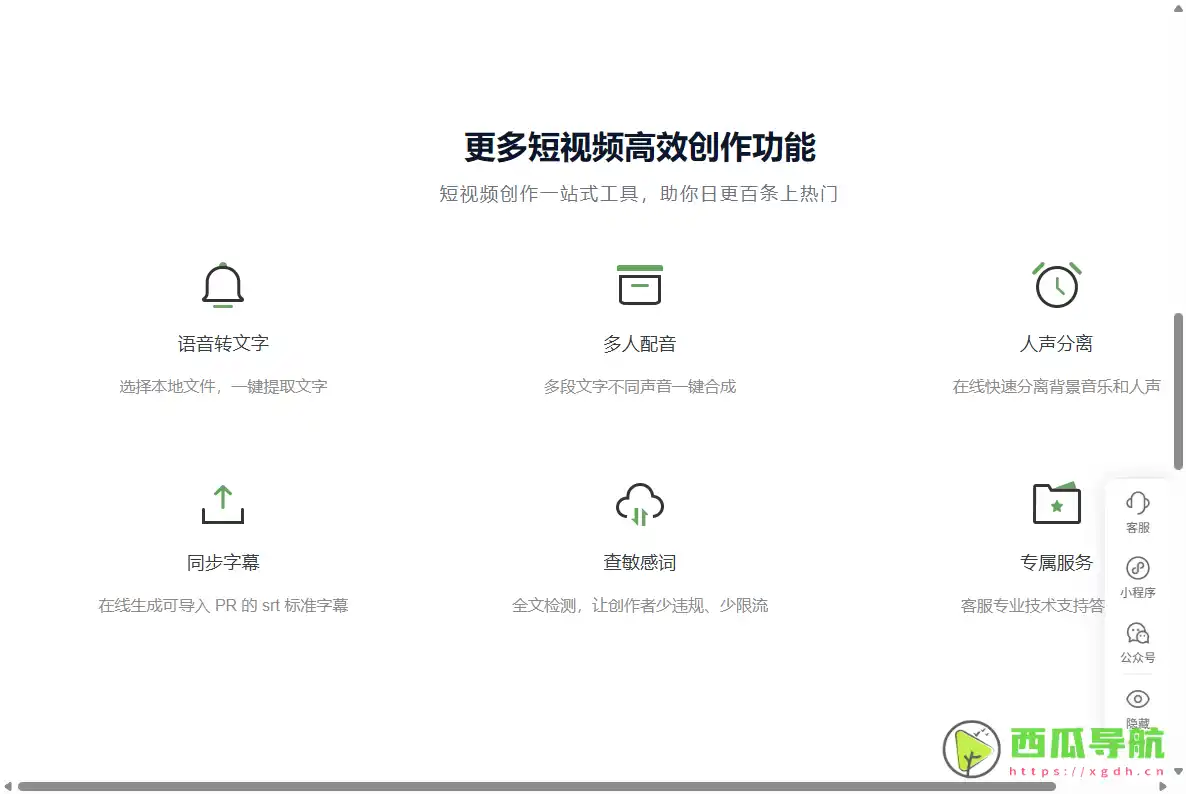
Task: Click the cloud sync icon for 查敏感词
Action: (x=640, y=504)
